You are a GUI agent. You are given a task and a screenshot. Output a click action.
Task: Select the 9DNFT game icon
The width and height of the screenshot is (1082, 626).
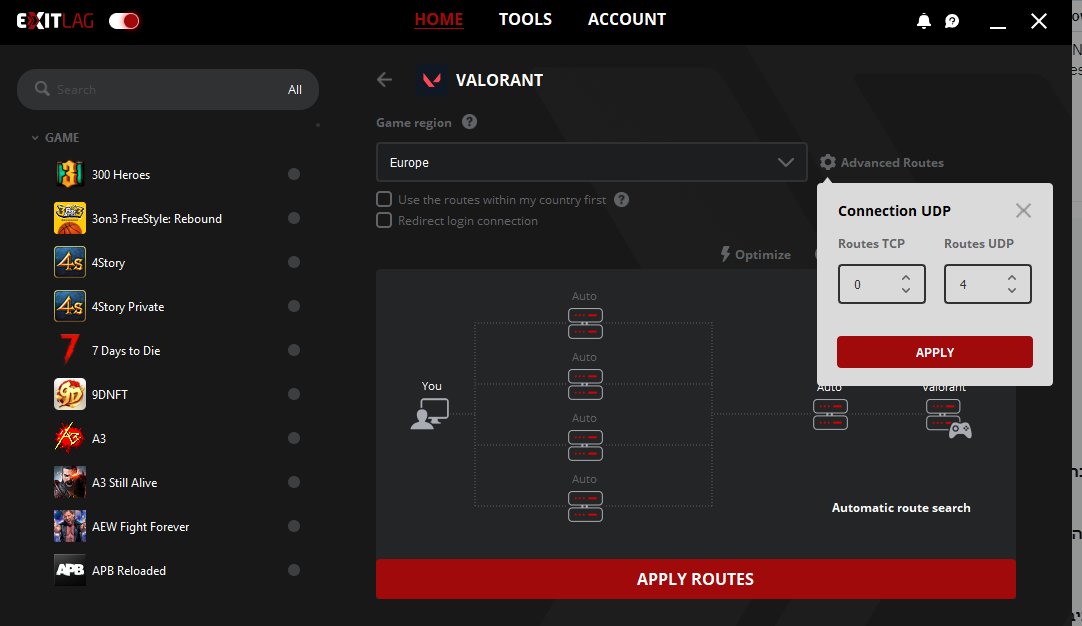(x=70, y=394)
